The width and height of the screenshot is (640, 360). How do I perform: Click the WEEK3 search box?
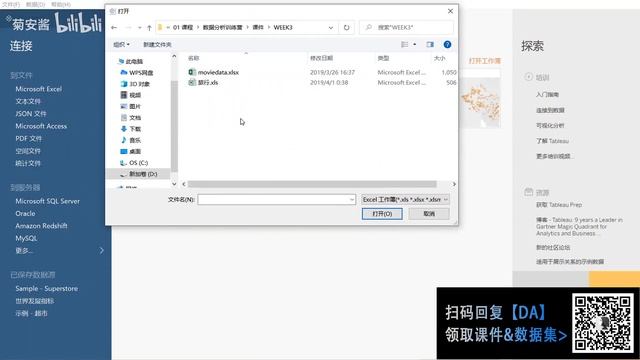click(408, 27)
